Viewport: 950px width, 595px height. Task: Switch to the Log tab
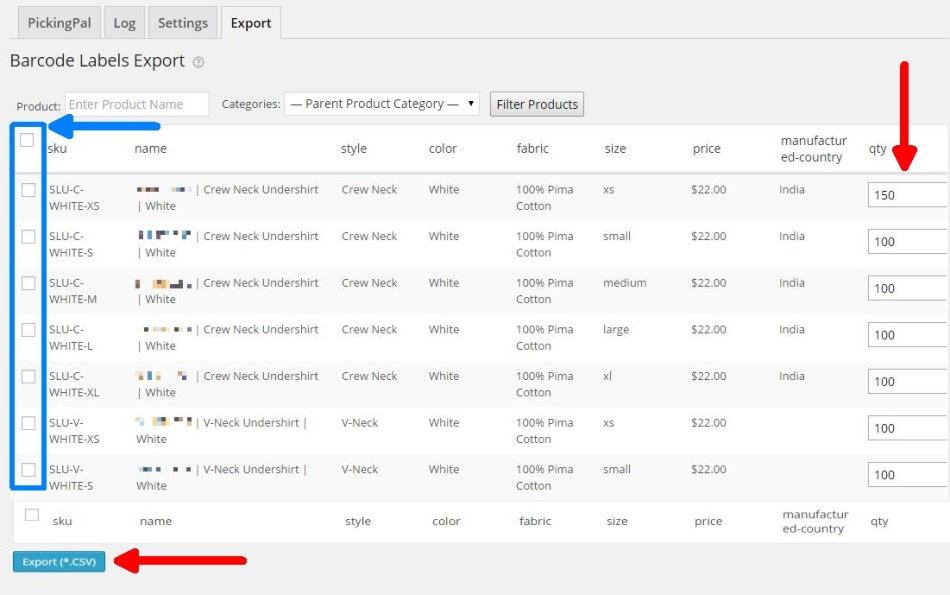click(124, 21)
